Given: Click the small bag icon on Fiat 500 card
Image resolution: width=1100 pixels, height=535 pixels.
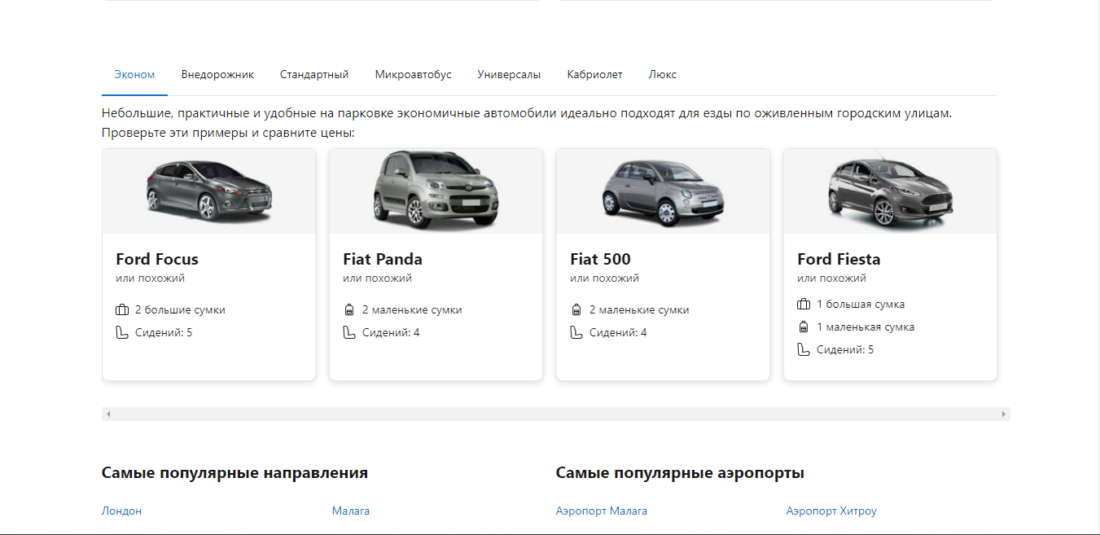Looking at the screenshot, I should point(576,310).
